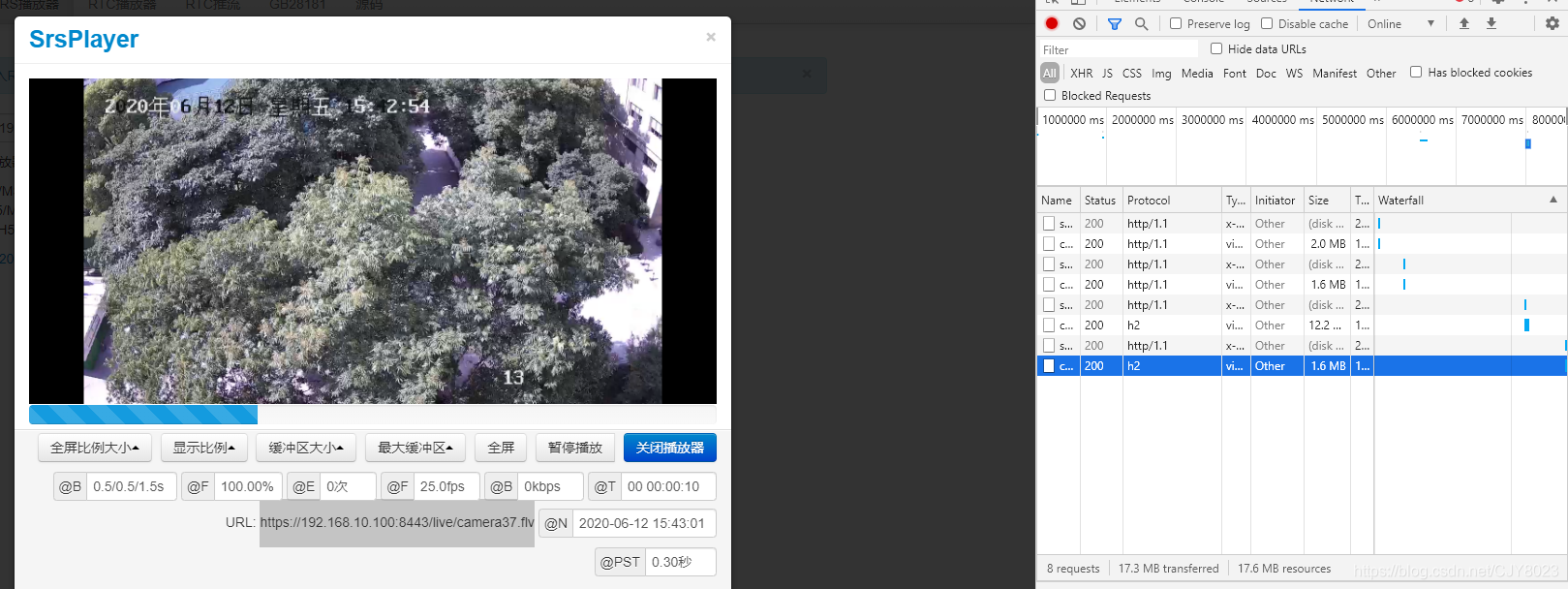Image resolution: width=1568 pixels, height=589 pixels.
Task: Sort by Protocol column header
Action: 1172,200
